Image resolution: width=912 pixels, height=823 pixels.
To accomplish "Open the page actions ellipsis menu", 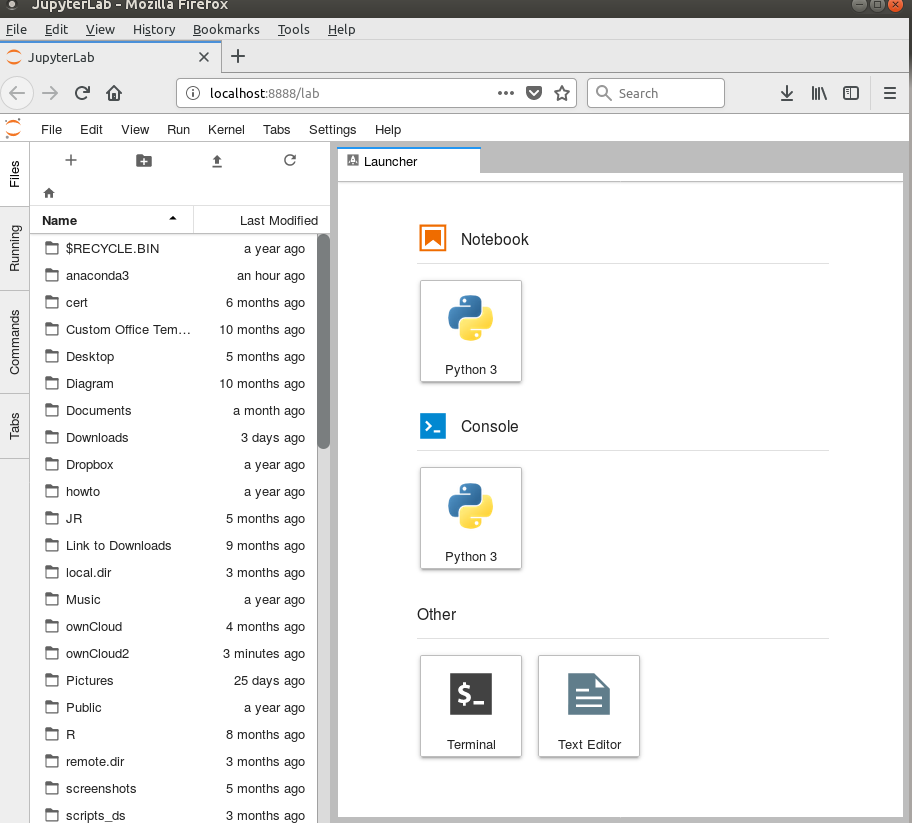I will coord(506,93).
